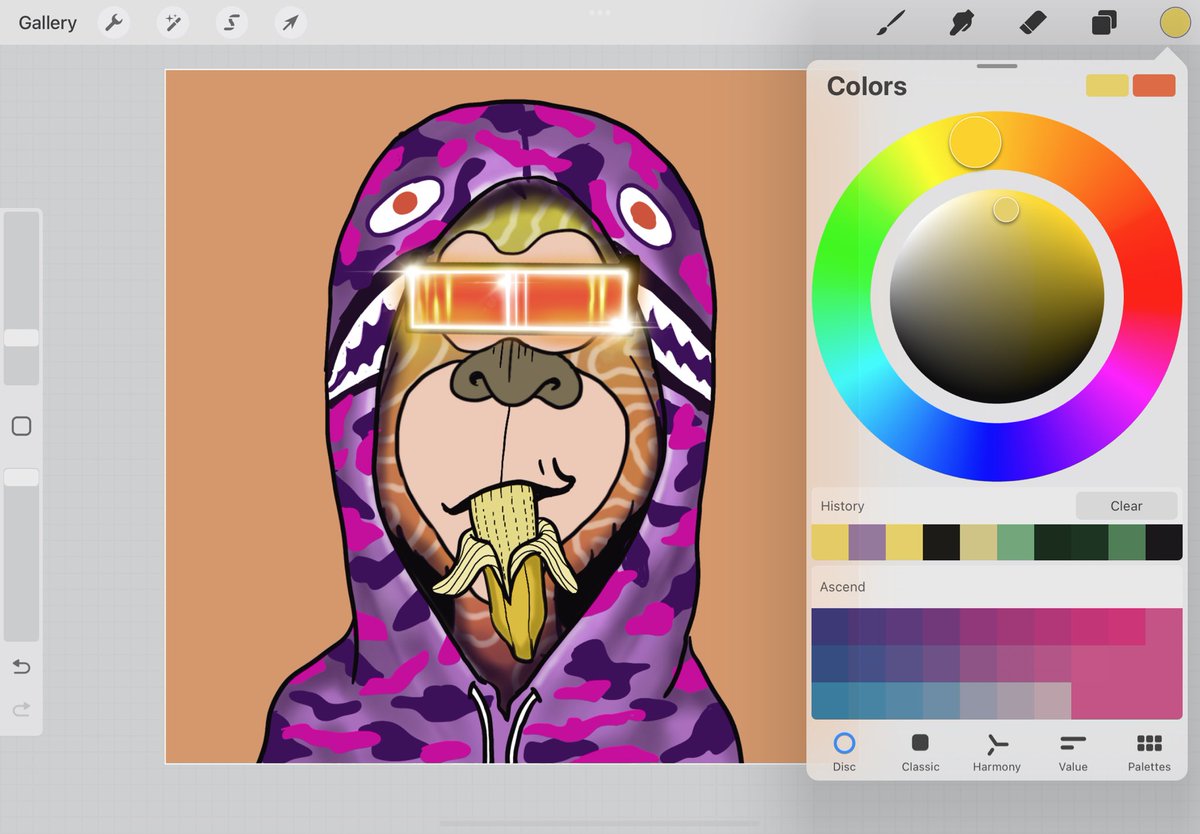Screen dimensions: 1200x834
Task: Select the Smudge finger tool
Action: tap(962, 22)
